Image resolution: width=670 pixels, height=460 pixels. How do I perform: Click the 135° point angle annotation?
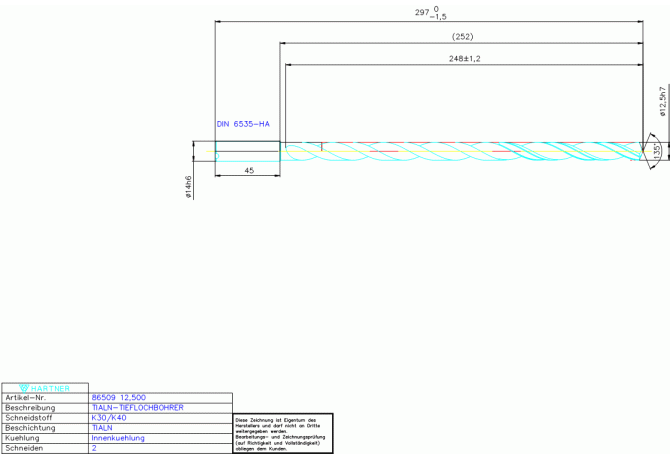point(656,151)
